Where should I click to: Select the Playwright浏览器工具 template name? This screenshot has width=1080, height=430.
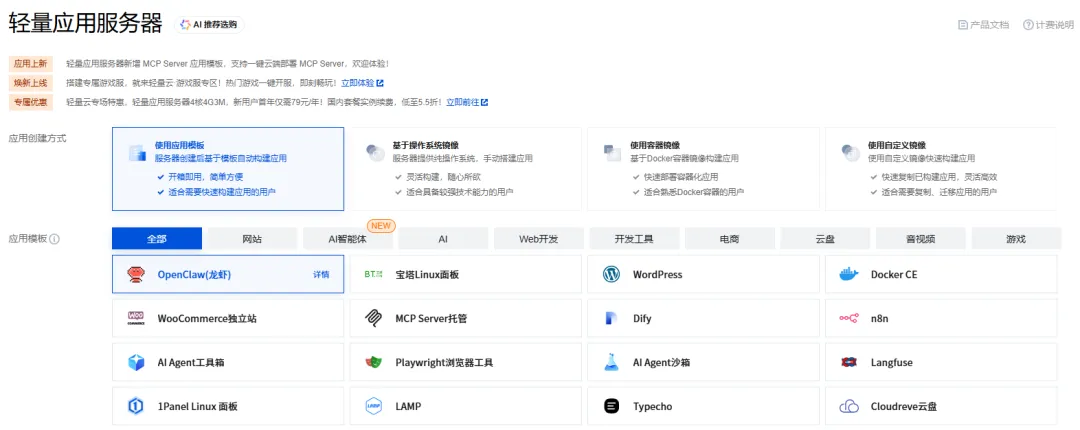[444, 362]
